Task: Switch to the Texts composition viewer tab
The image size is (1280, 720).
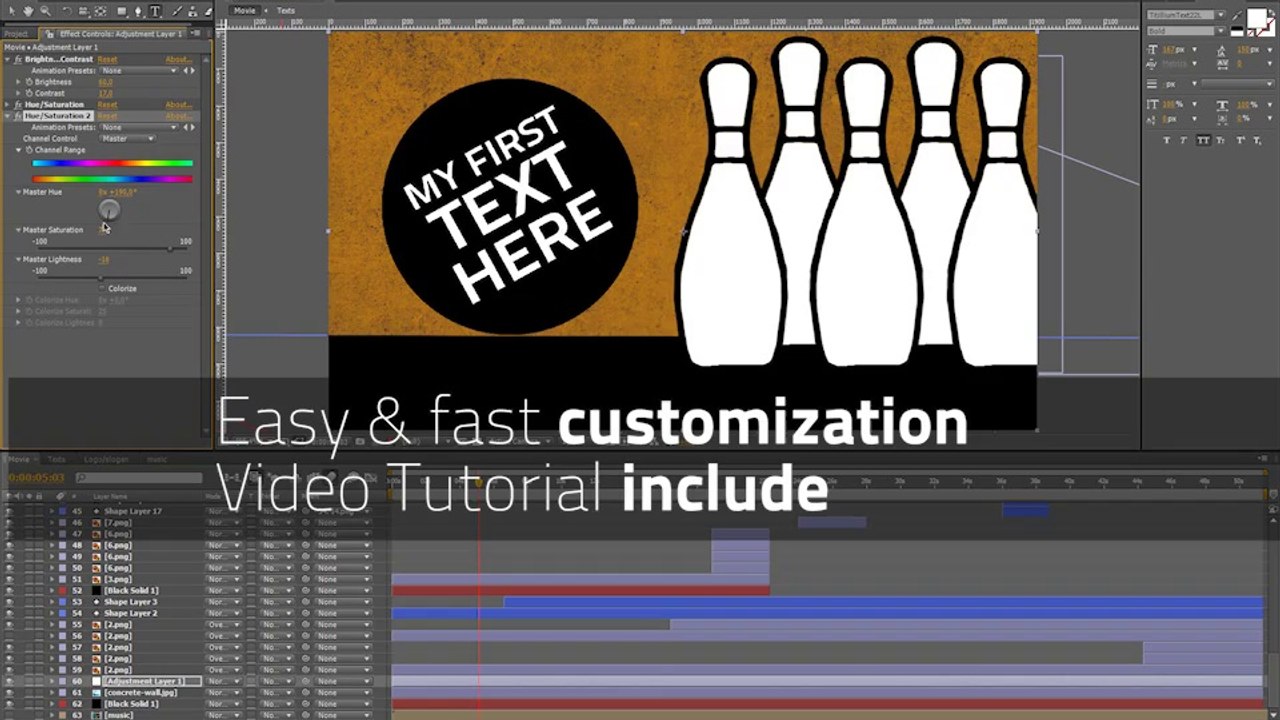Action: click(286, 11)
